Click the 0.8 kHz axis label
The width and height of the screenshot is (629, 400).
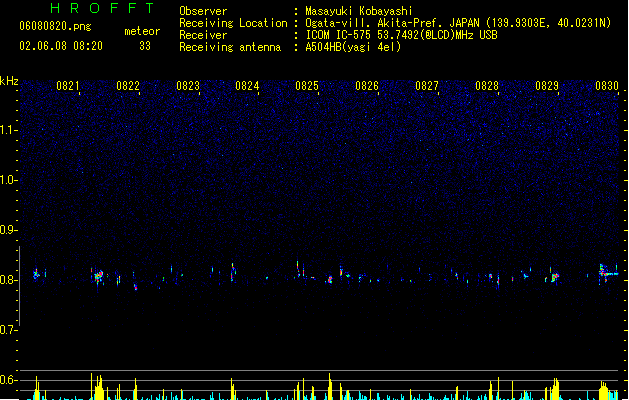9,280
